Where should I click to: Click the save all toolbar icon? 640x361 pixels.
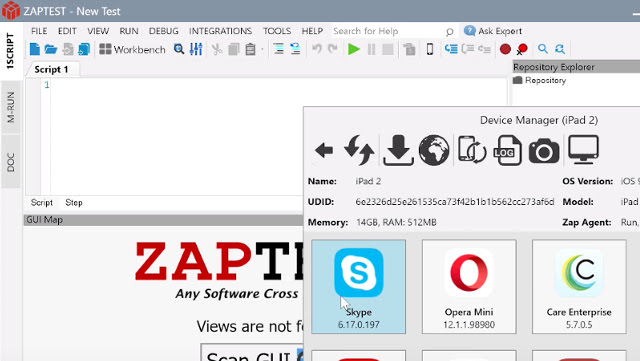(x=84, y=49)
